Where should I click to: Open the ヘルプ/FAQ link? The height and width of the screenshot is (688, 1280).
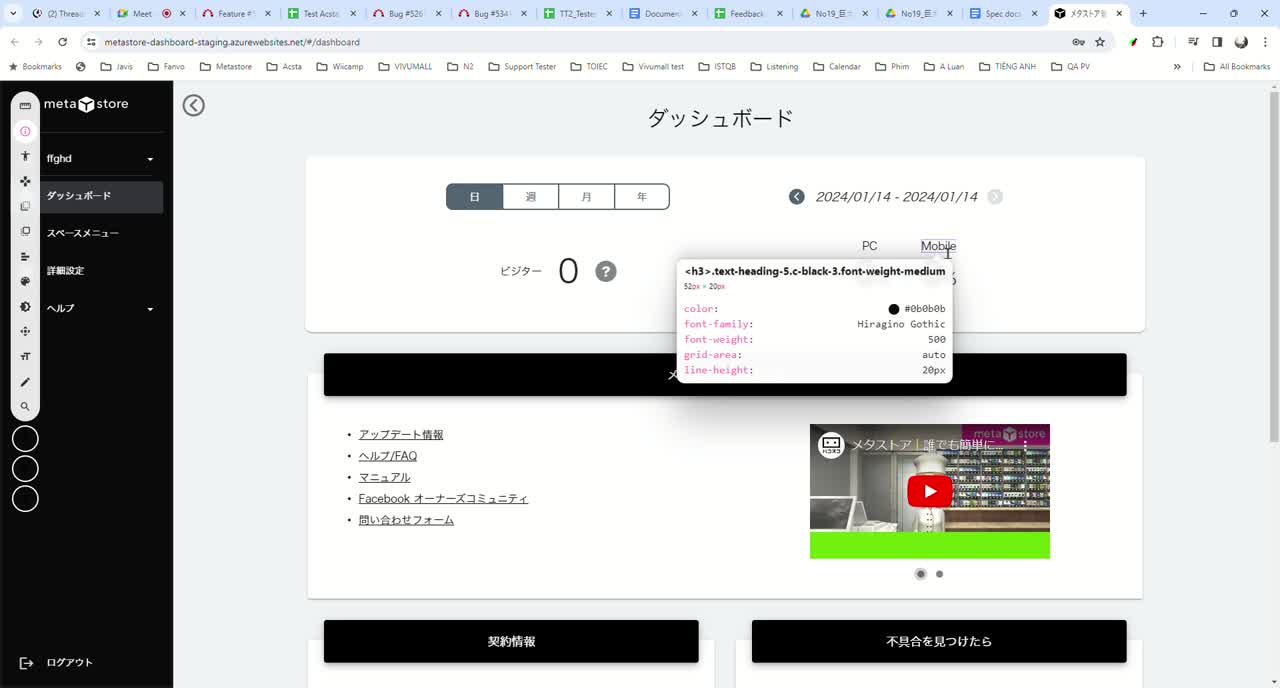[x=388, y=455]
